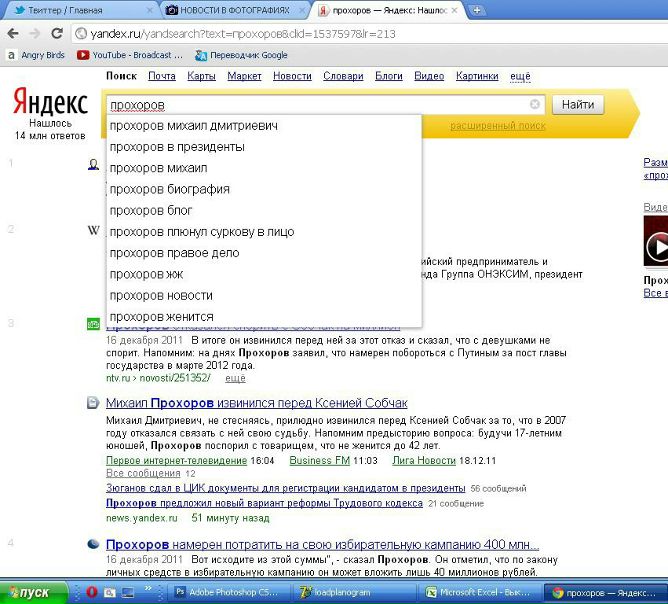Open the YouTube Broadcast bookmark
Image resolution: width=668 pixels, height=604 pixels.
[x=116, y=55]
